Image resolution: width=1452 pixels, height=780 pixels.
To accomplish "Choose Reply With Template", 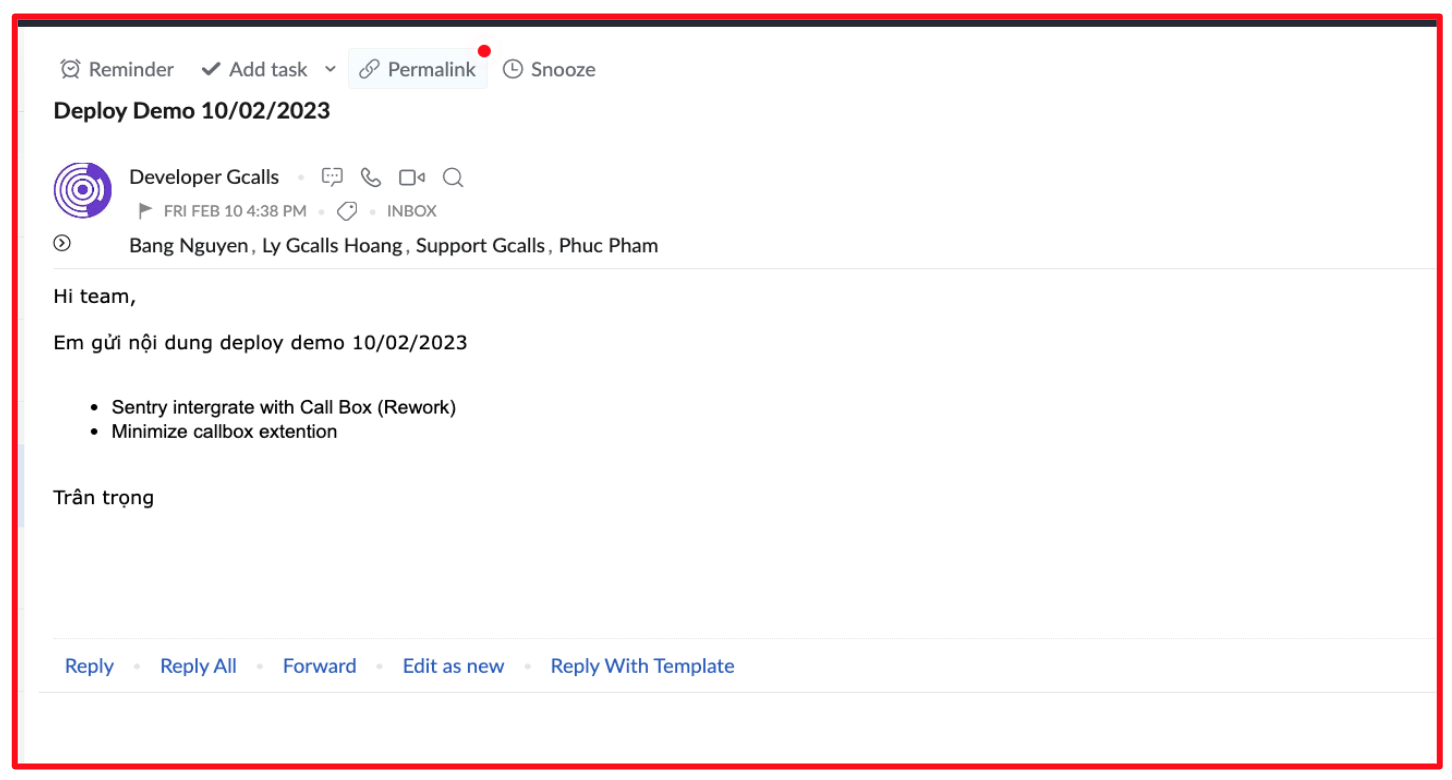I will coord(642,666).
